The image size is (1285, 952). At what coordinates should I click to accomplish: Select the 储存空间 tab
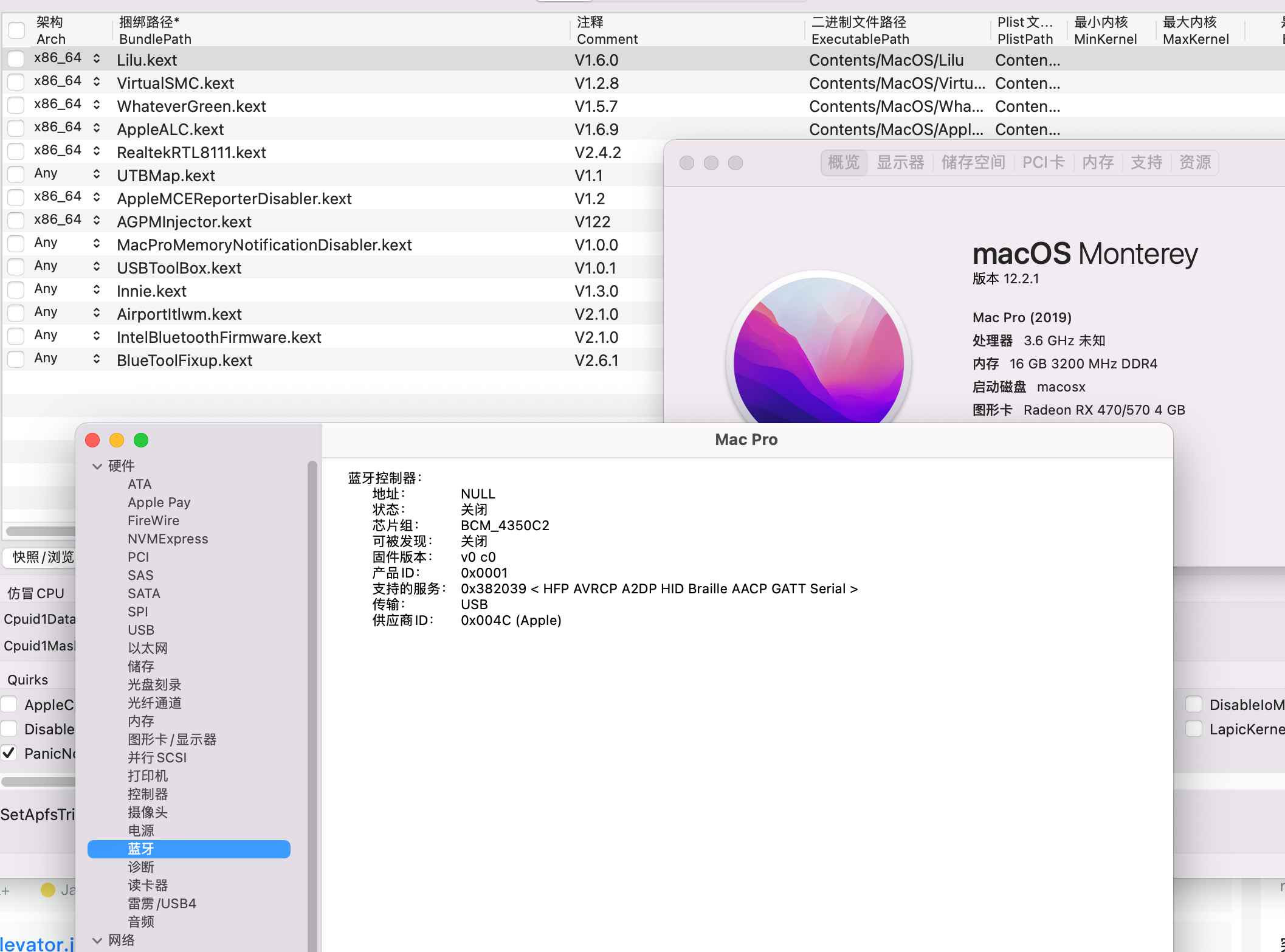click(973, 162)
